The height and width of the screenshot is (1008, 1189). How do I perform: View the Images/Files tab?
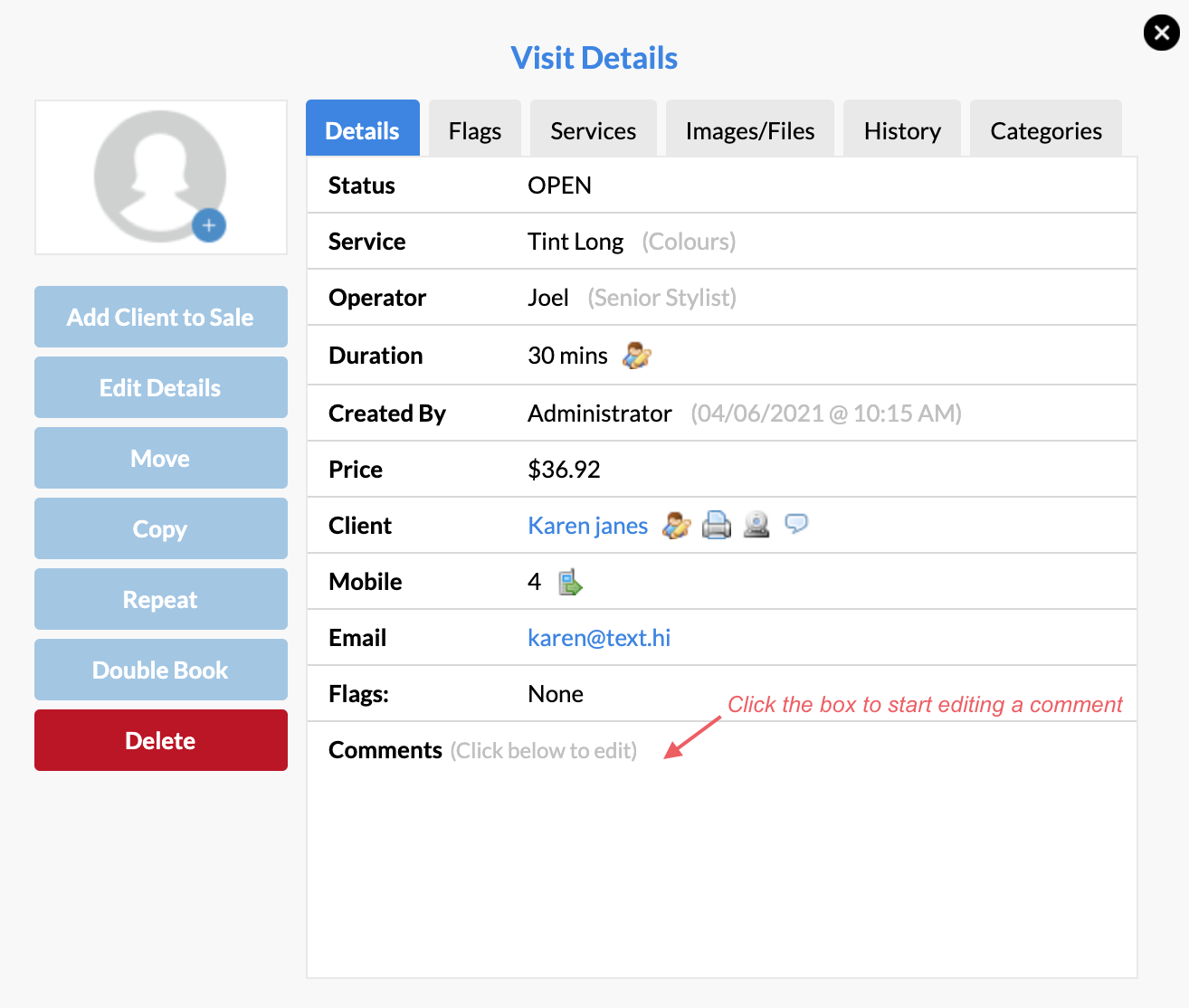[749, 130]
